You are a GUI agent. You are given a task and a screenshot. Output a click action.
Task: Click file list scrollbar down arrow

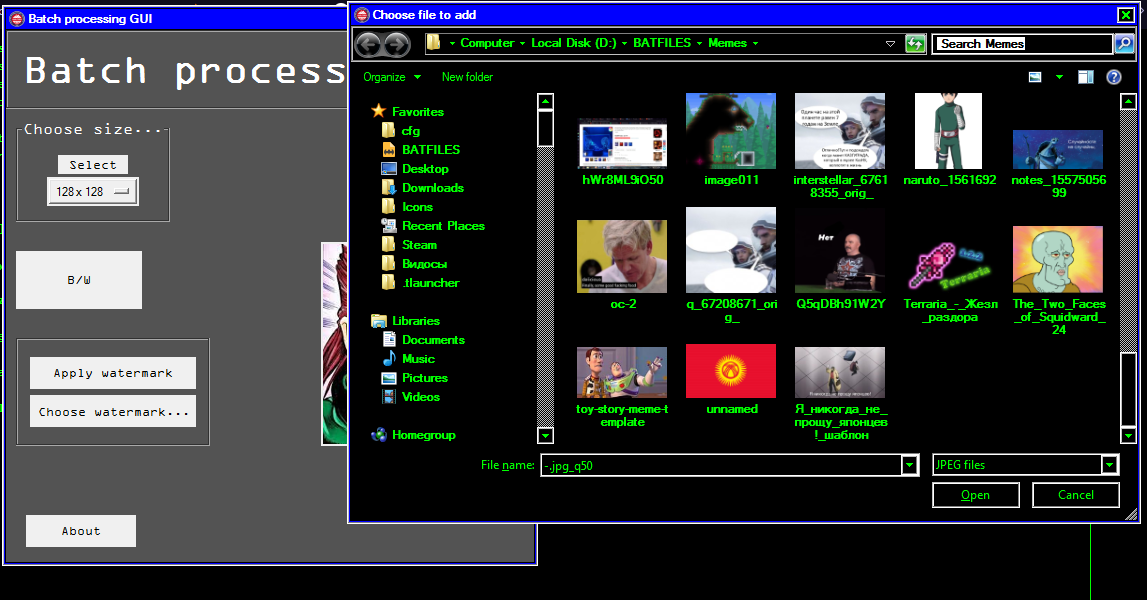pos(1128,435)
